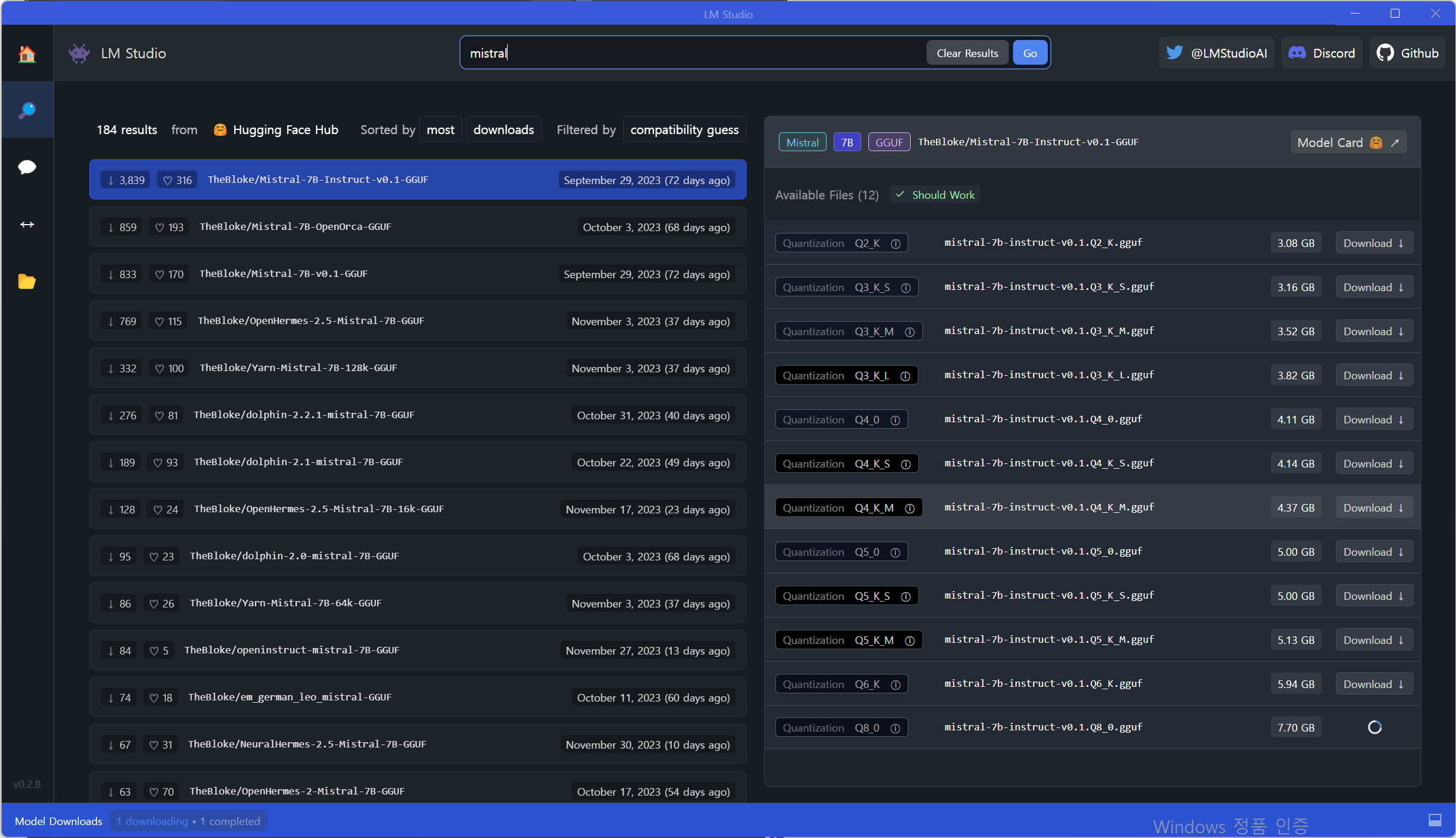The image size is (1456, 838).
Task: Download the Q5_K_S gguf file
Action: pos(1374,596)
